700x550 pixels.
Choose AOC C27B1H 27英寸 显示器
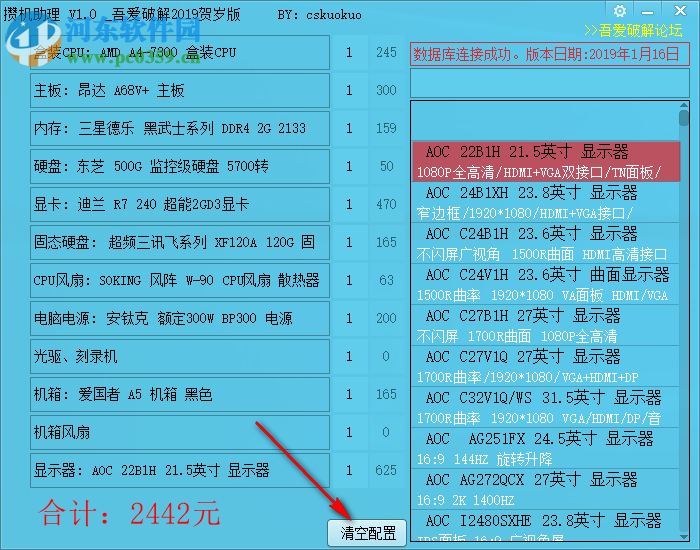[x=546, y=326]
